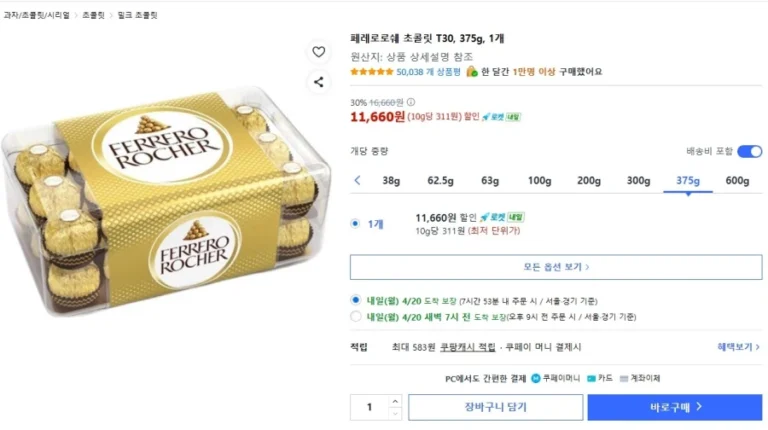768x430 pixels.
Task: Click the five-star rating icons
Action: click(372, 72)
